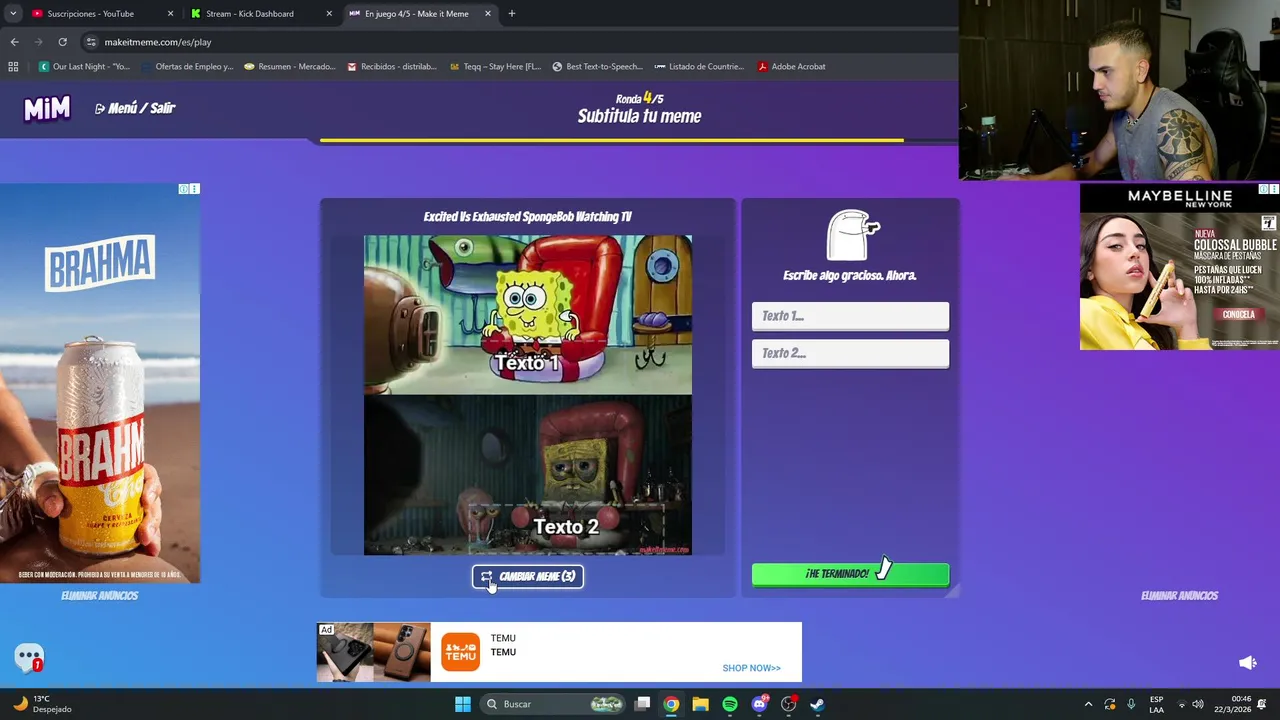This screenshot has height=720, width=1280.
Task: Open Listado de Countrie bookmark
Action: (699, 67)
